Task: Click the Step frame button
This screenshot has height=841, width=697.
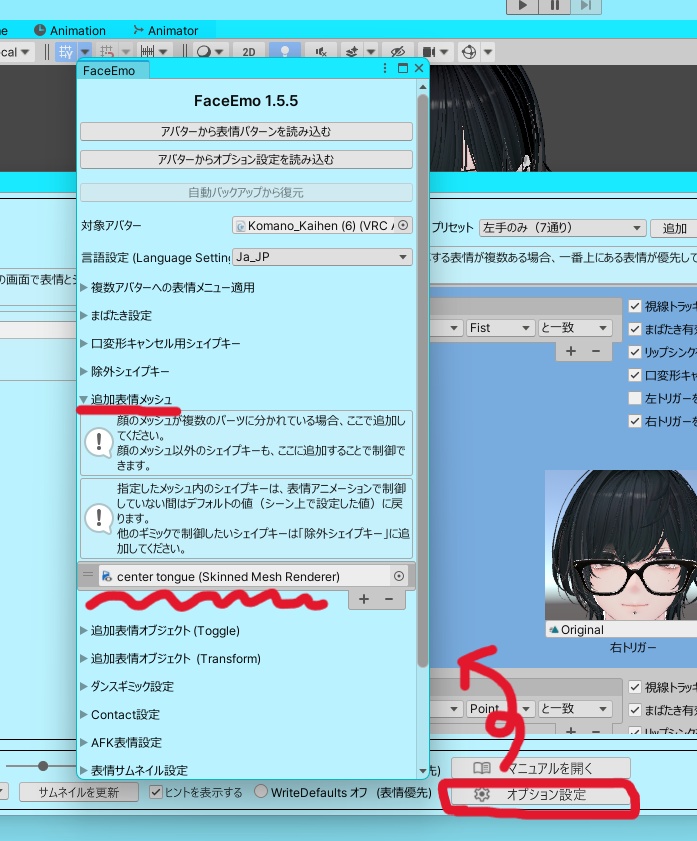Action: 585,5
